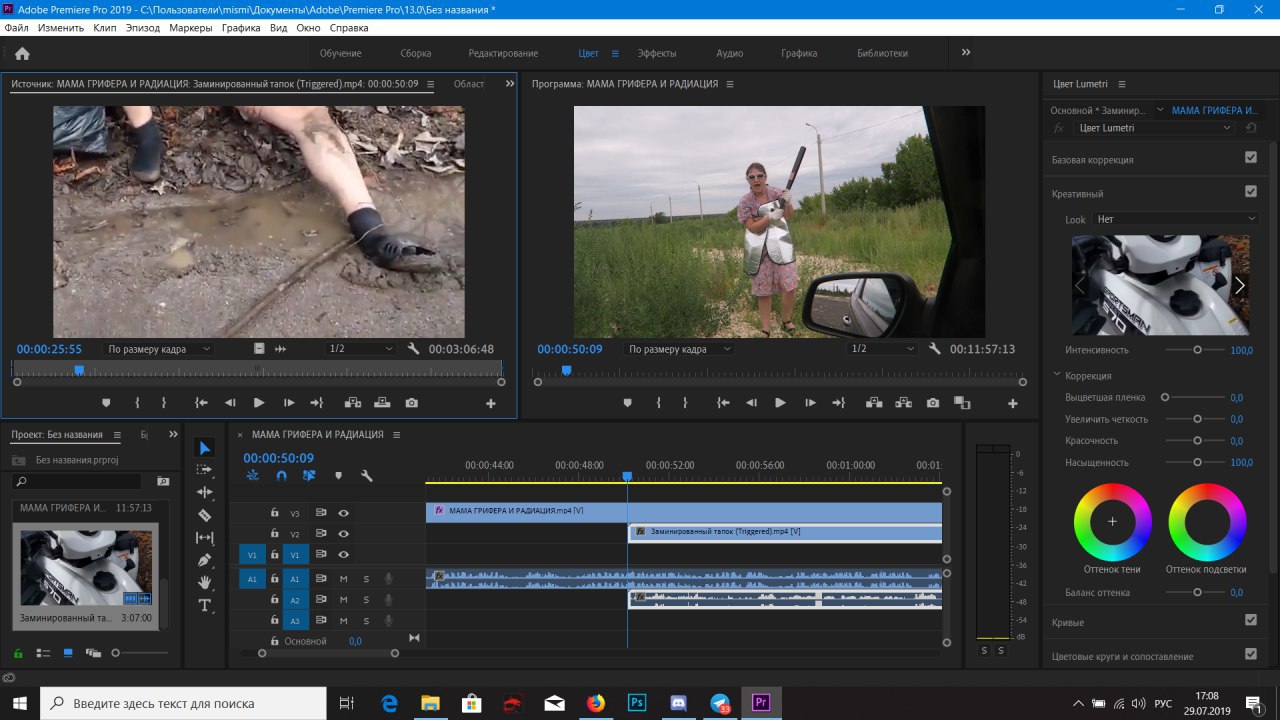Select the Type tool
Image resolution: width=1280 pixels, height=720 pixels.
pyautogui.click(x=205, y=605)
